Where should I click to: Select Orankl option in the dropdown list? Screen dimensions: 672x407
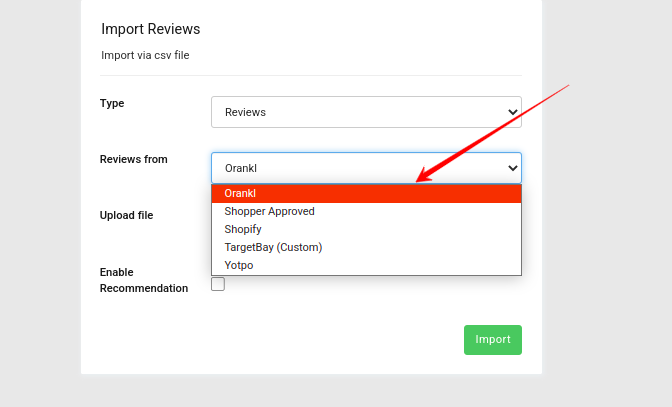coord(366,194)
